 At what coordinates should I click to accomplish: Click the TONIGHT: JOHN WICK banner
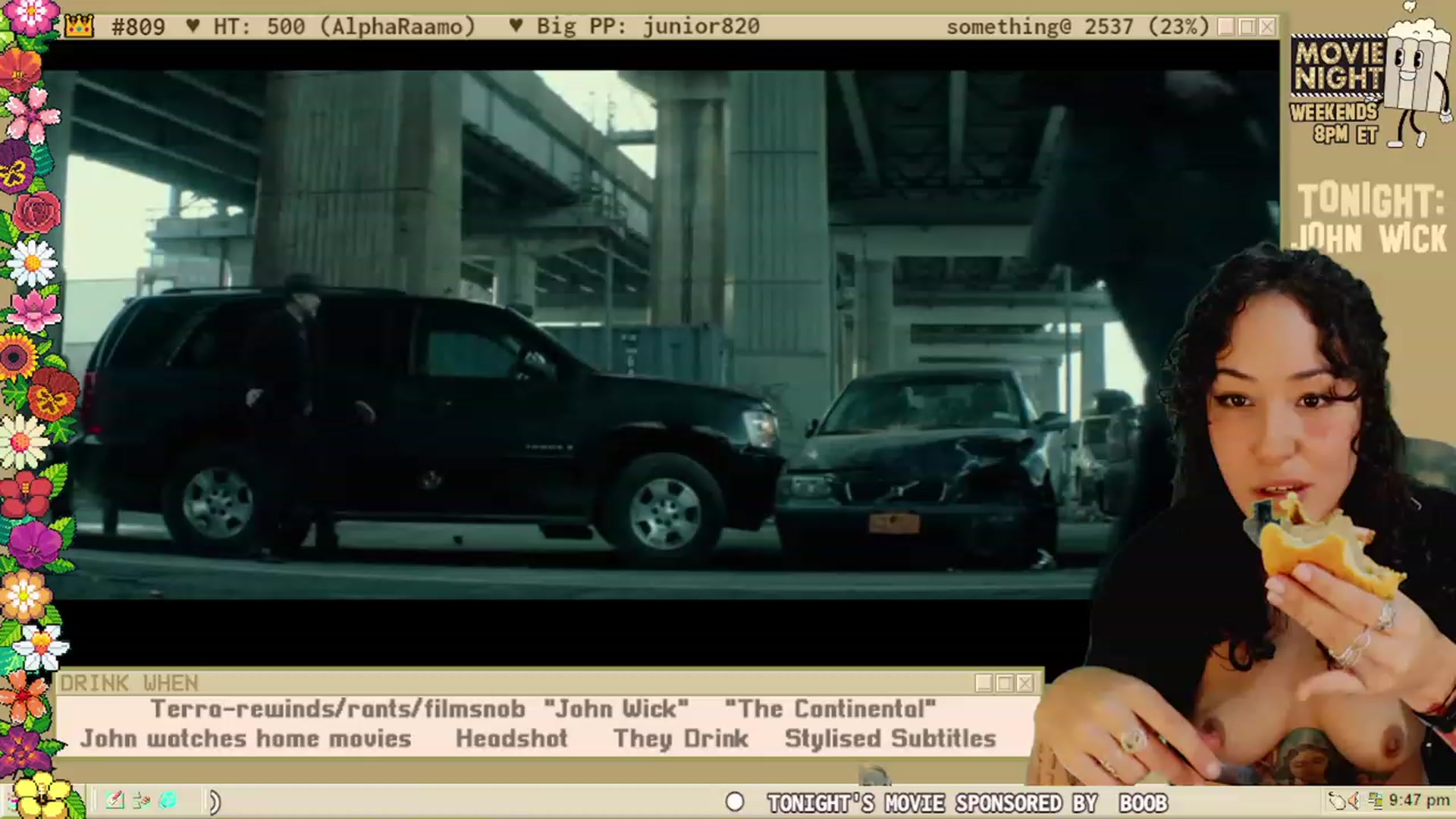1371,218
